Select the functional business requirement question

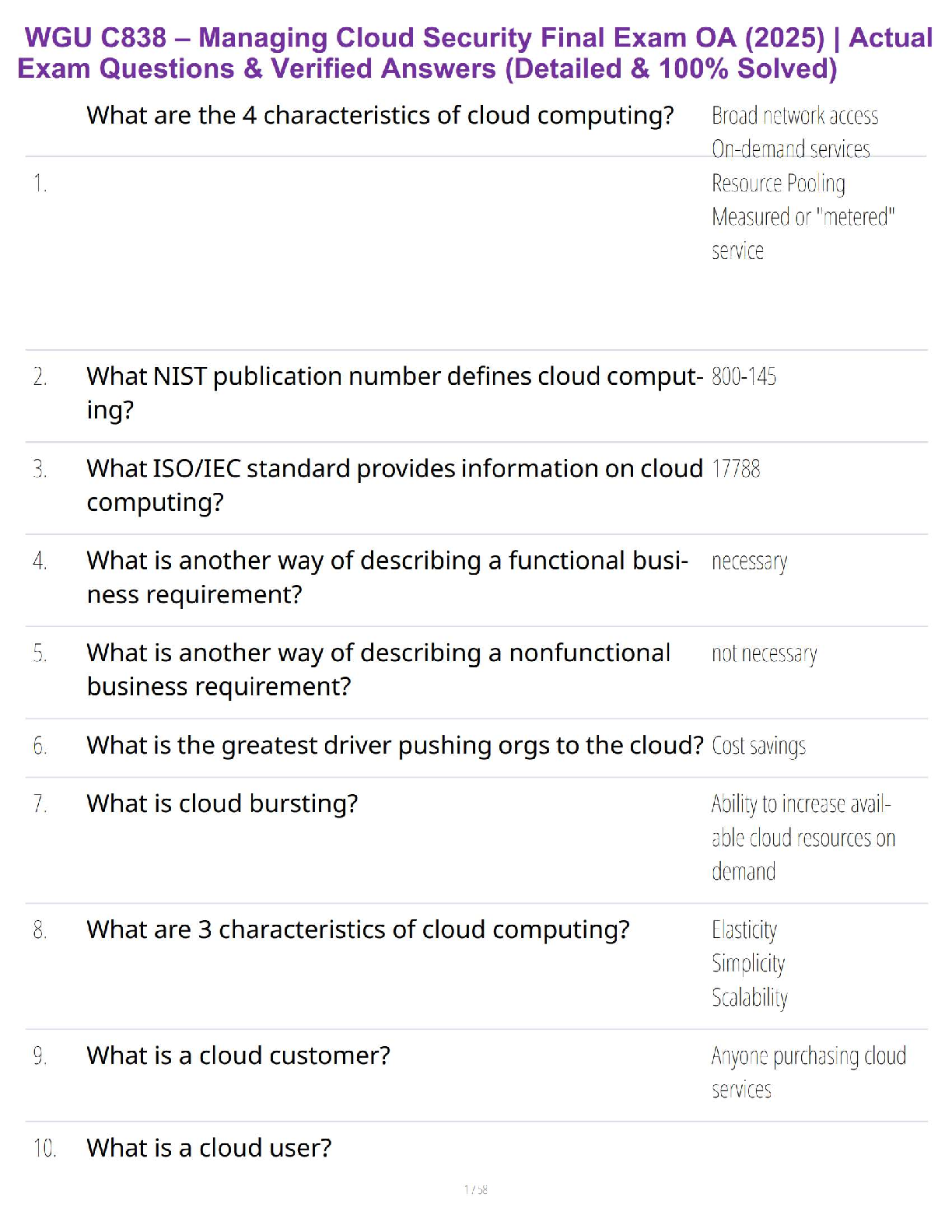[x=387, y=576]
